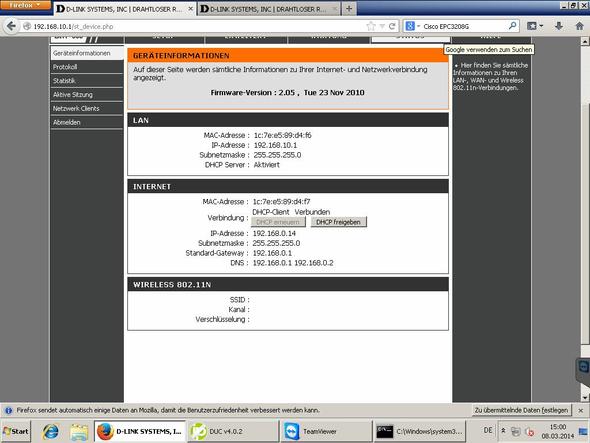This screenshot has height=443, width=590.
Task: Close the second D-LINK tab
Action: pyautogui.click(x=334, y=8)
